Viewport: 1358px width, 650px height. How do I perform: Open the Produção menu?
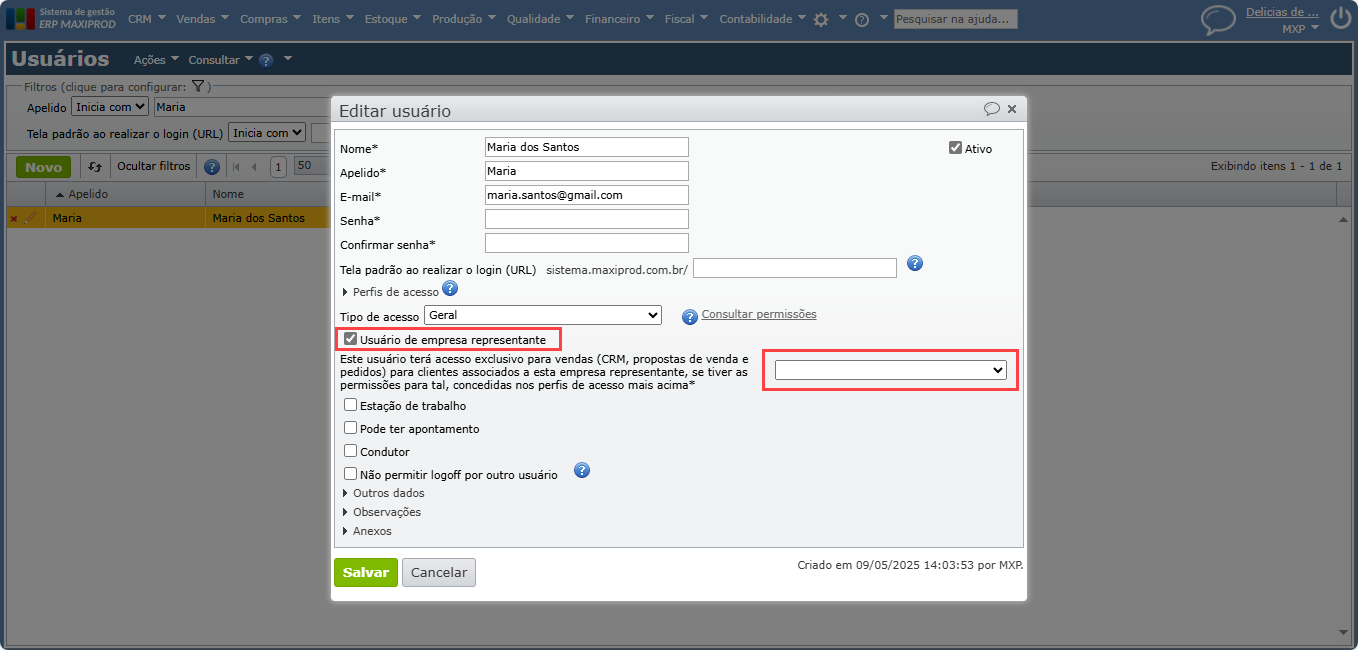point(464,19)
